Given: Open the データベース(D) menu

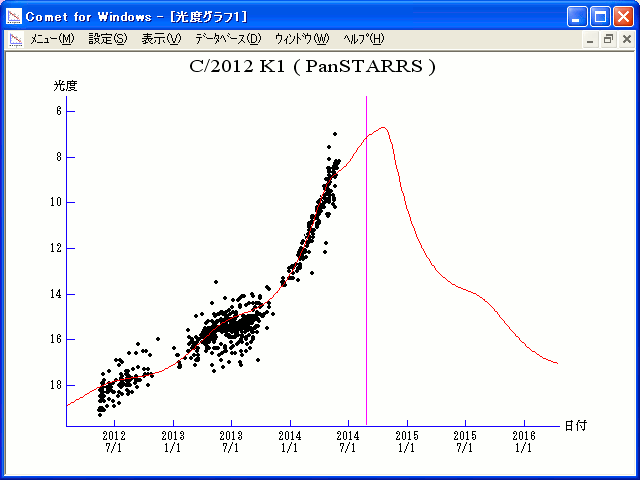Looking at the screenshot, I should (x=228, y=39).
